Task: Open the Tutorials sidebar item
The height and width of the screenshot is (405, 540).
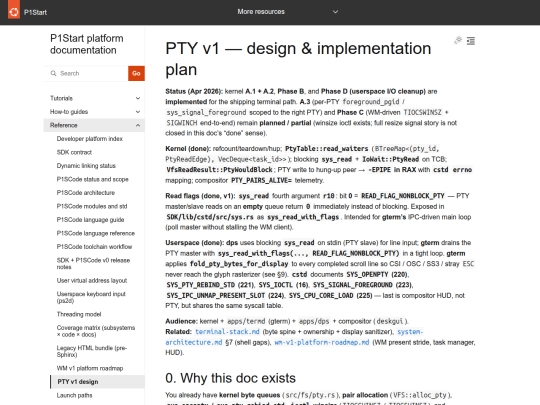Action: coord(61,98)
